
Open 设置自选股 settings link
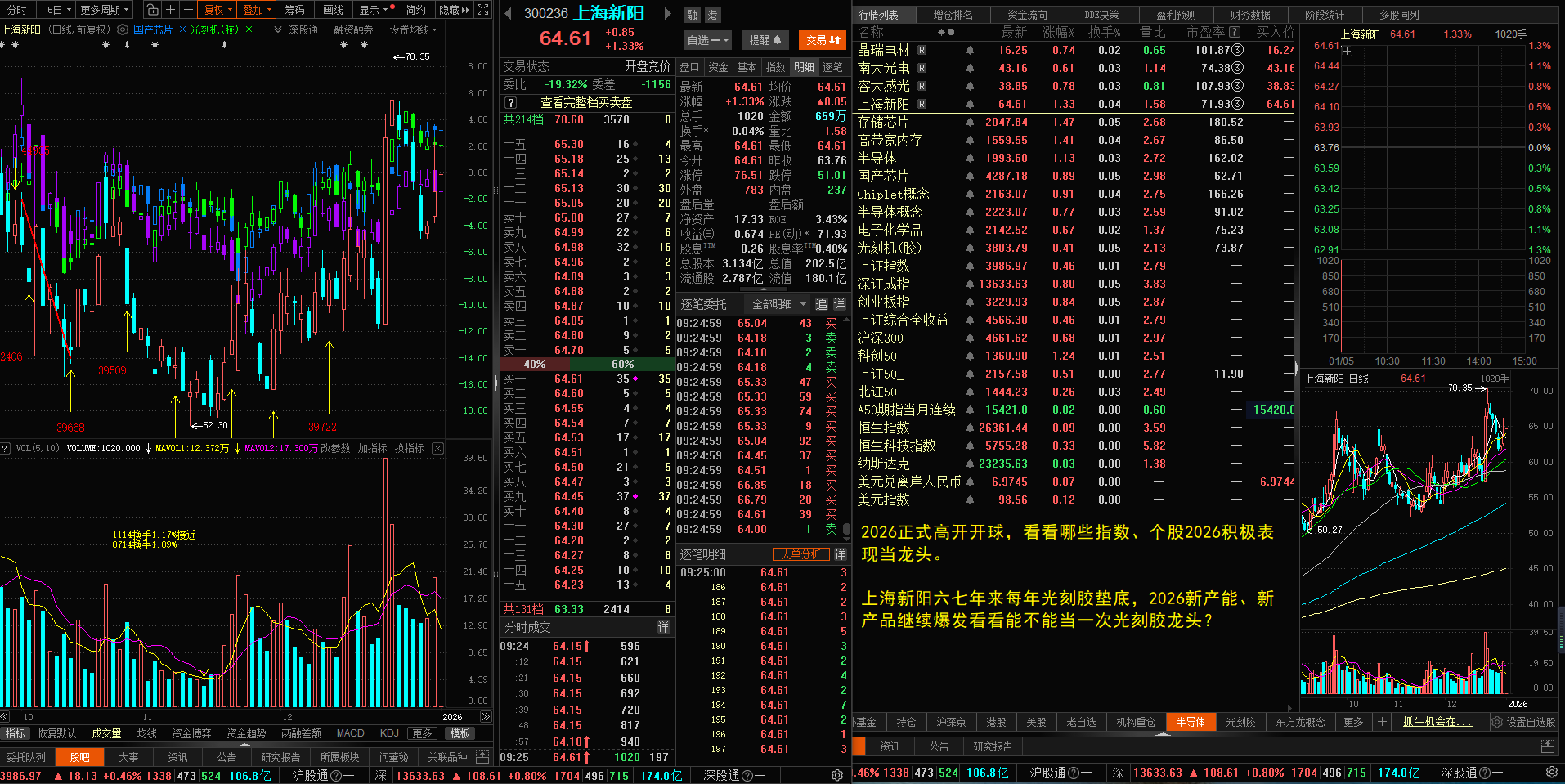tap(1524, 722)
